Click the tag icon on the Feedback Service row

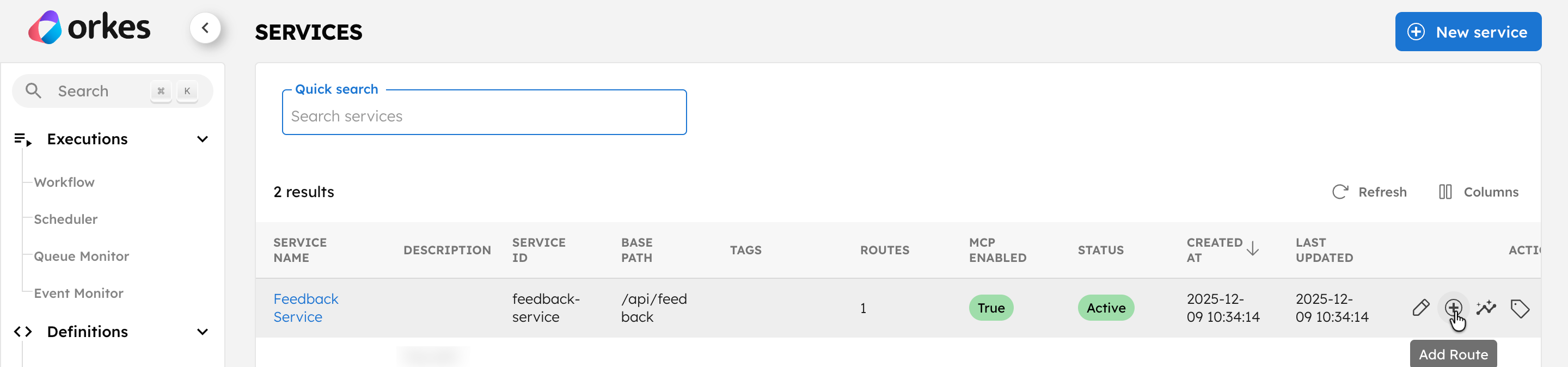(1521, 308)
